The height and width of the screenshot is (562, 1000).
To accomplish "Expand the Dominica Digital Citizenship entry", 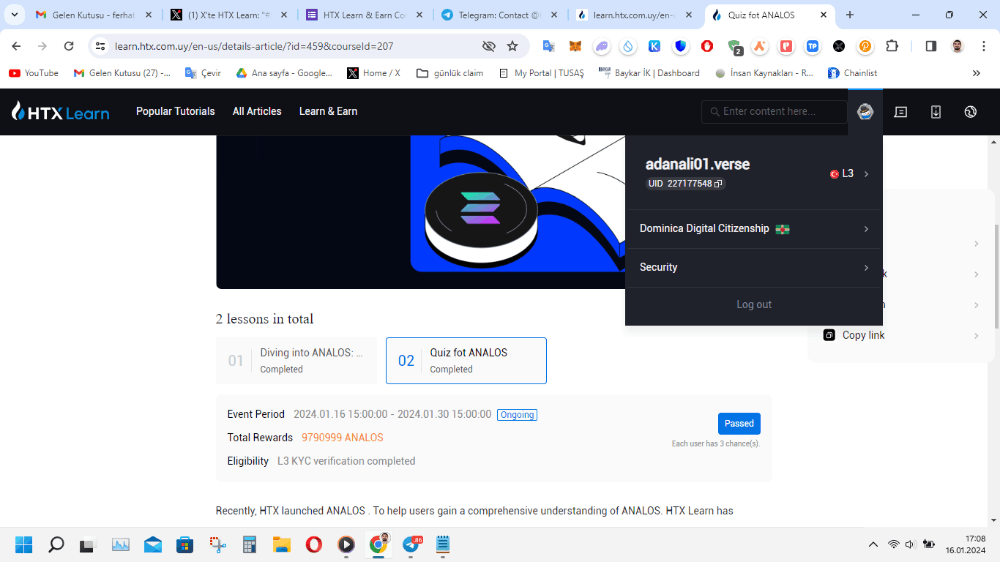I will coord(866,229).
